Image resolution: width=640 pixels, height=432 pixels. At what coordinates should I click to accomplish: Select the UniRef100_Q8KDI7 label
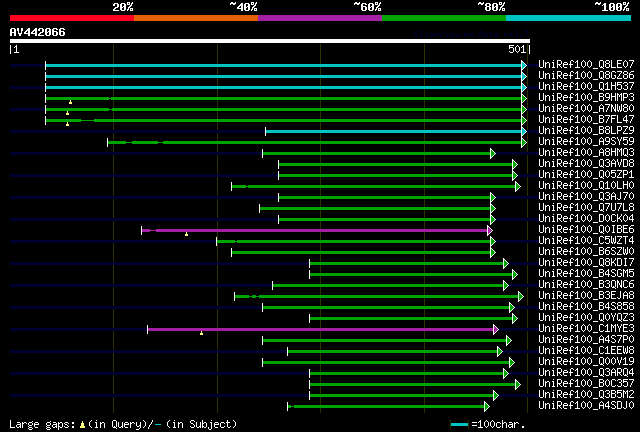pos(586,263)
